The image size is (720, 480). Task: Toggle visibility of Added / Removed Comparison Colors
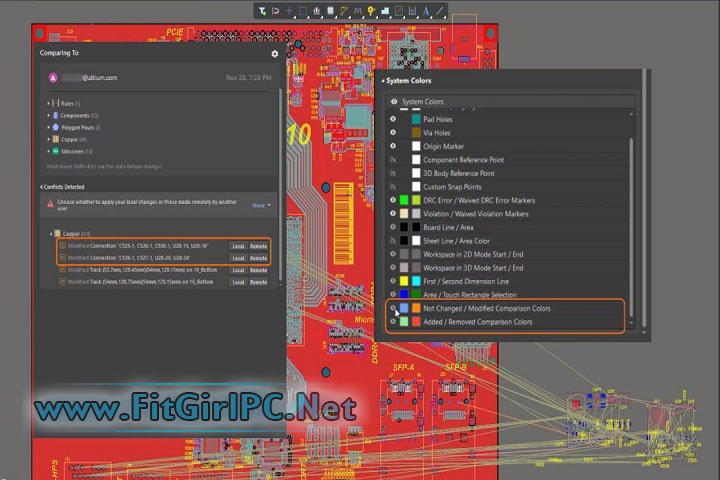pyautogui.click(x=393, y=322)
